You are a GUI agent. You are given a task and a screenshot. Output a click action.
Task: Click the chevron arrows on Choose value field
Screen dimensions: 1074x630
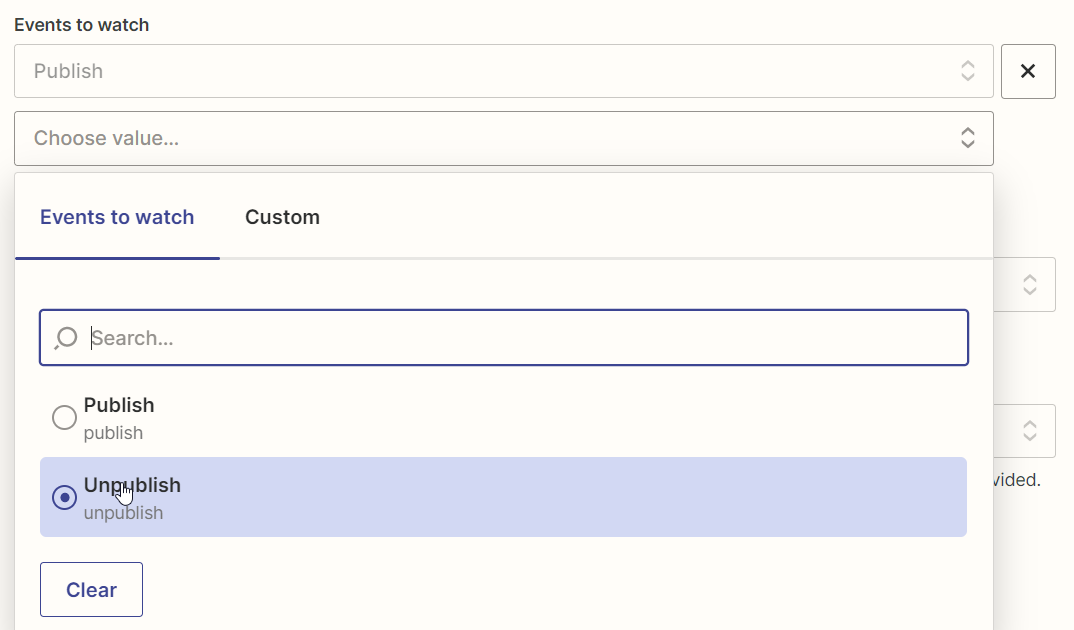coord(967,138)
